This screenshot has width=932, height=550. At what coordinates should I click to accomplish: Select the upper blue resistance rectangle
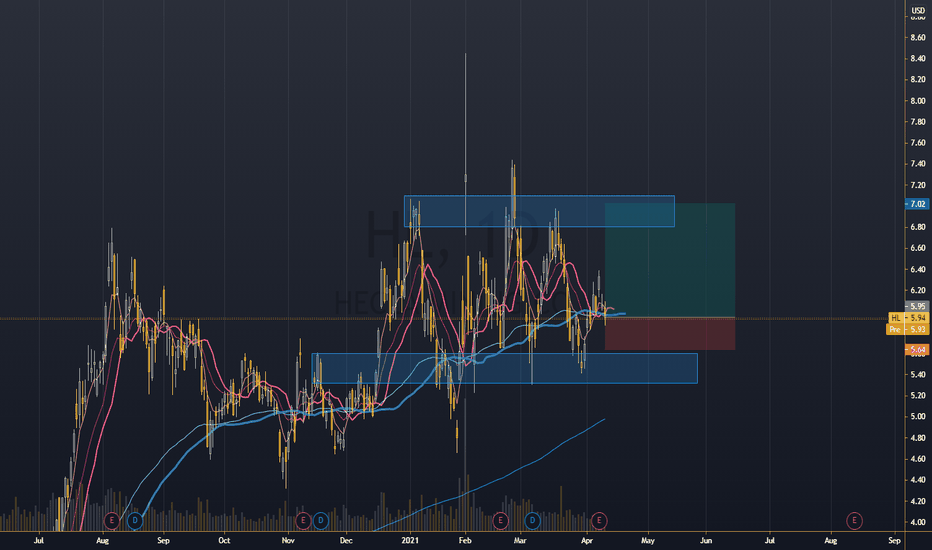coord(539,211)
